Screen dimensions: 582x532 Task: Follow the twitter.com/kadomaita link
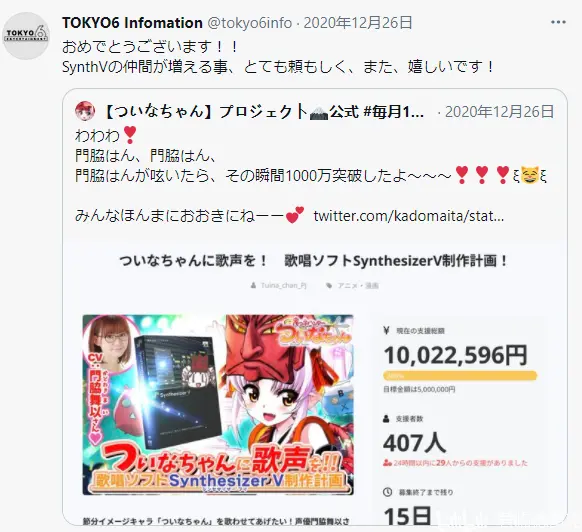pyautogui.click(x=409, y=216)
